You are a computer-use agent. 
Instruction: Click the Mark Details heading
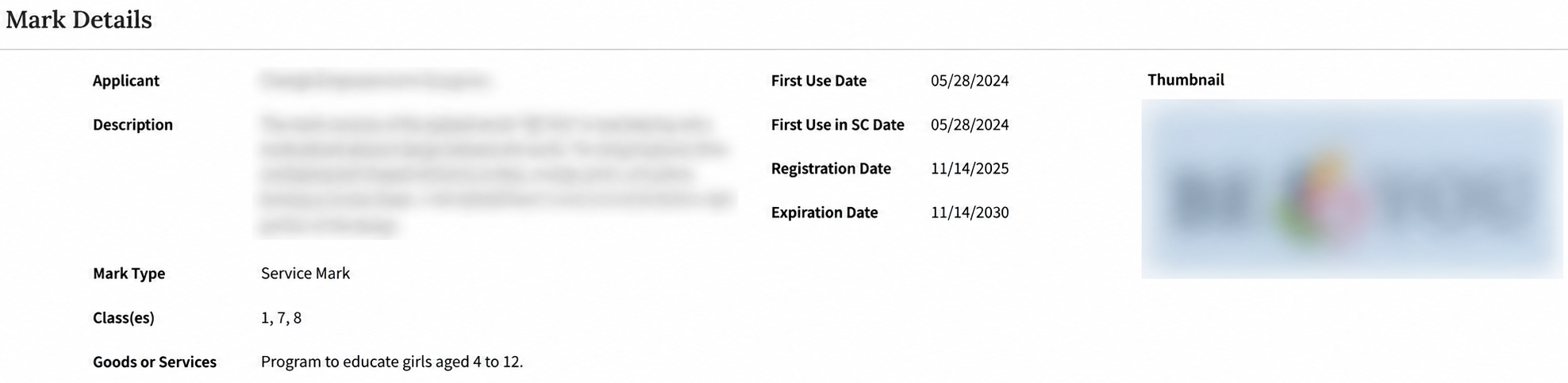[x=79, y=20]
